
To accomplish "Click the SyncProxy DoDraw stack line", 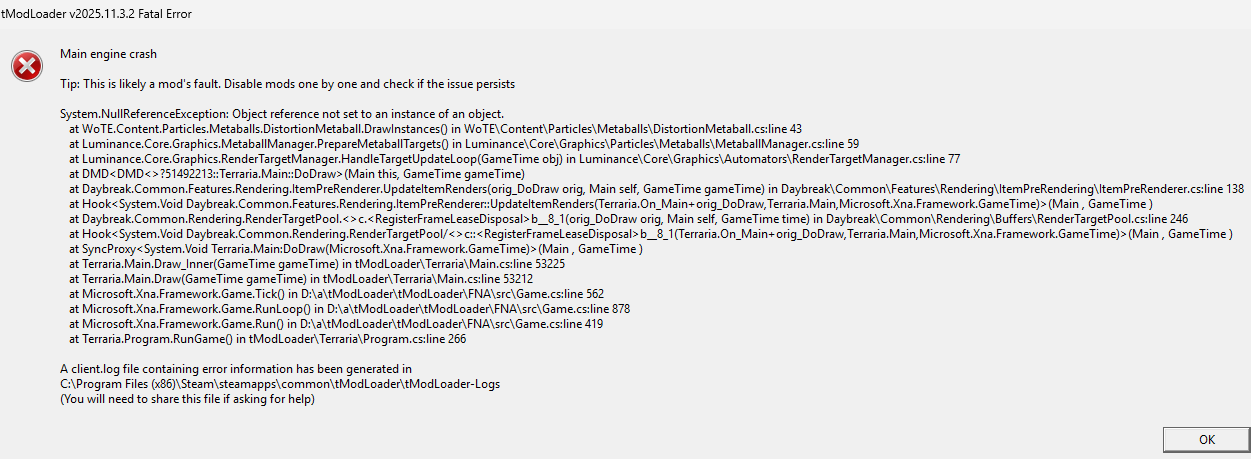I will click(355, 249).
